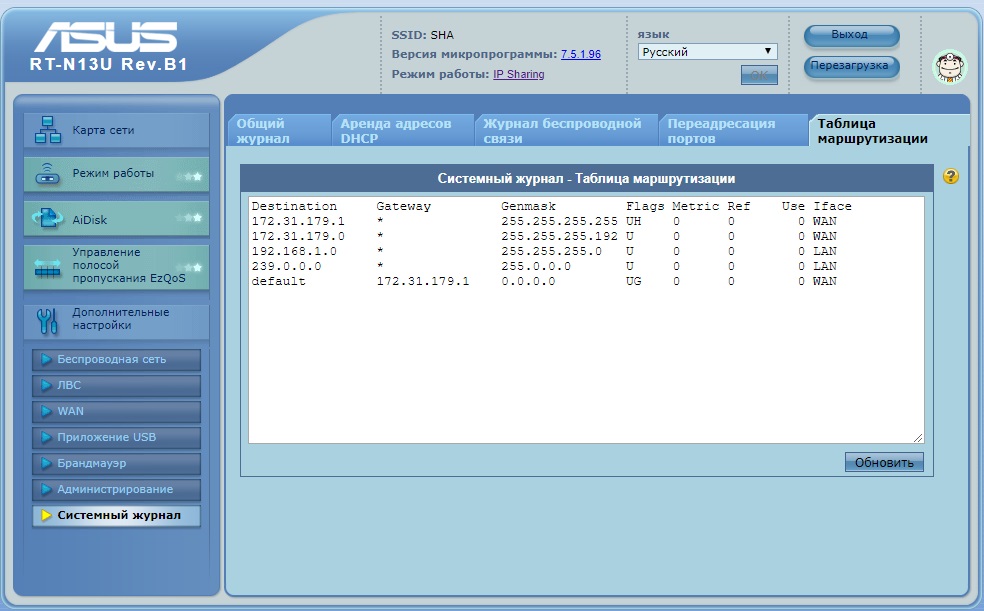Image resolution: width=984 pixels, height=611 pixels.
Task: Open firmware version link 7.5.1.96
Action: (580, 55)
